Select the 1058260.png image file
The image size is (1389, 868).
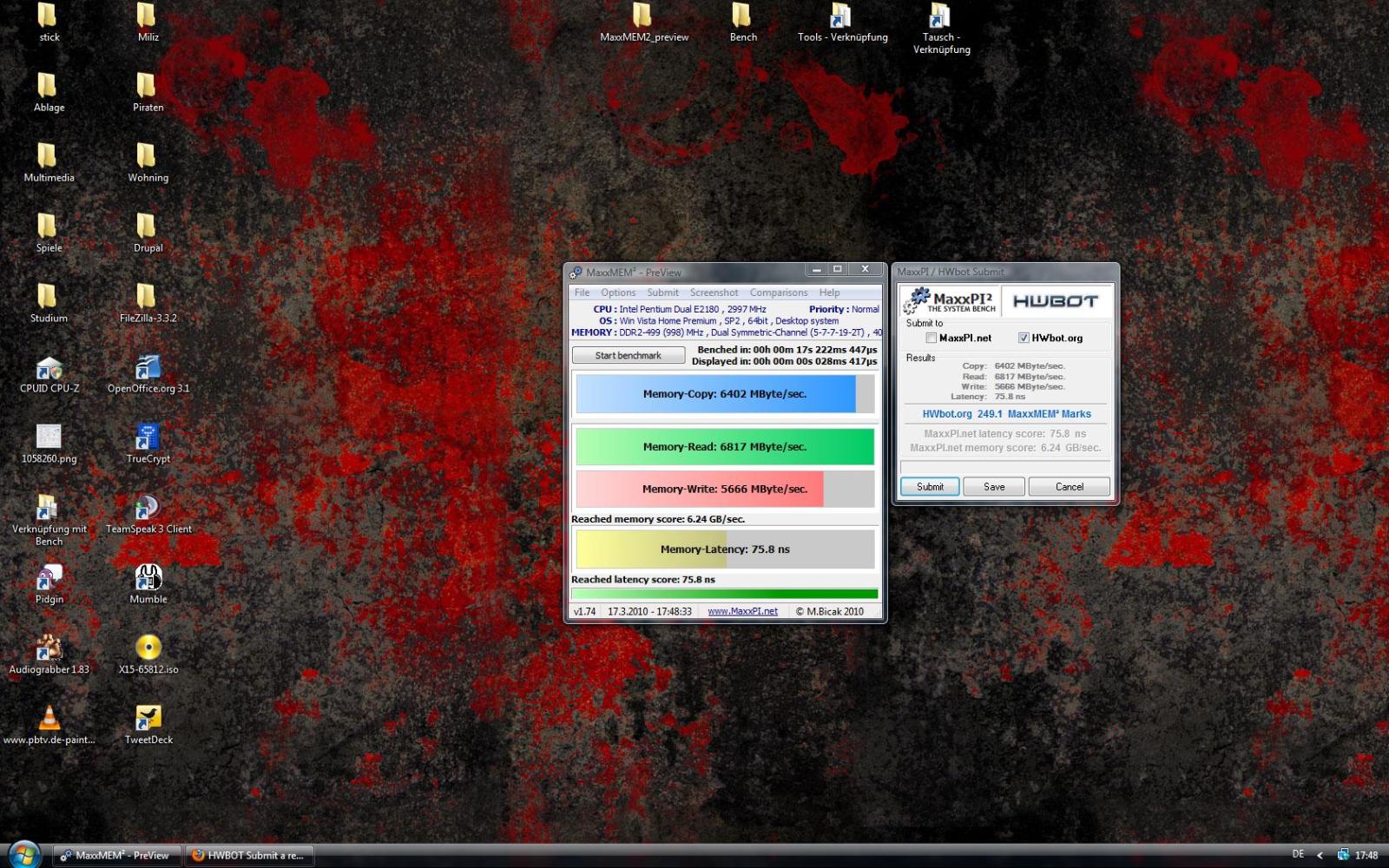coord(49,444)
